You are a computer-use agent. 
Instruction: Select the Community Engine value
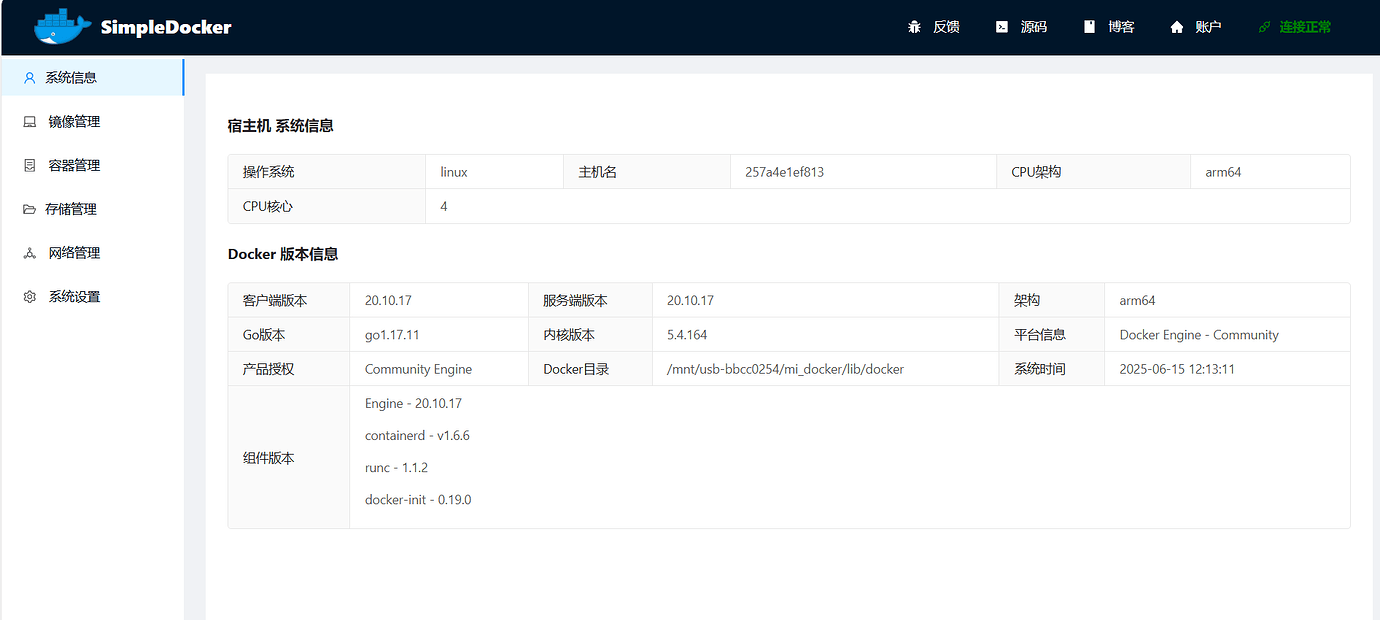pyautogui.click(x=439, y=369)
